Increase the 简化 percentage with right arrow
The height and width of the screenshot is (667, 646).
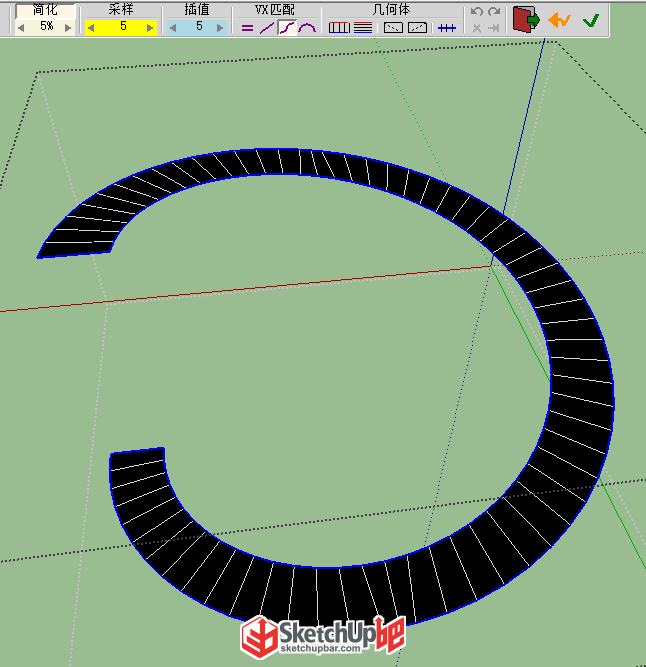[x=68, y=28]
